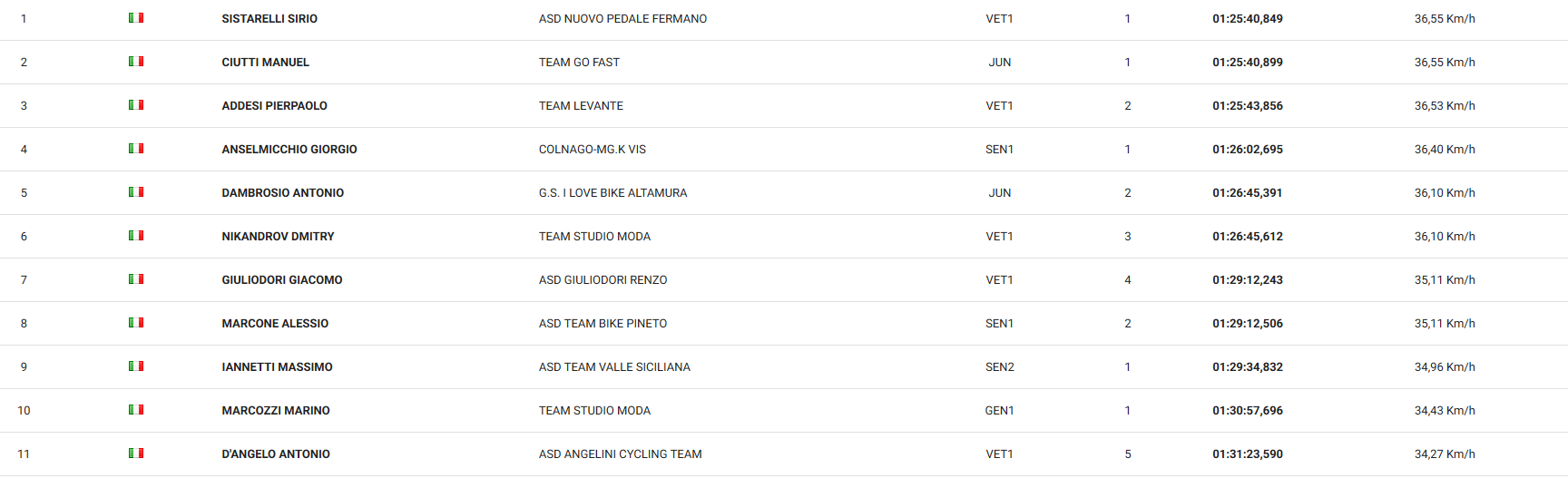This screenshot has width=1568, height=478.
Task: Select the finish time 01:31:23,590
Action: [1248, 454]
